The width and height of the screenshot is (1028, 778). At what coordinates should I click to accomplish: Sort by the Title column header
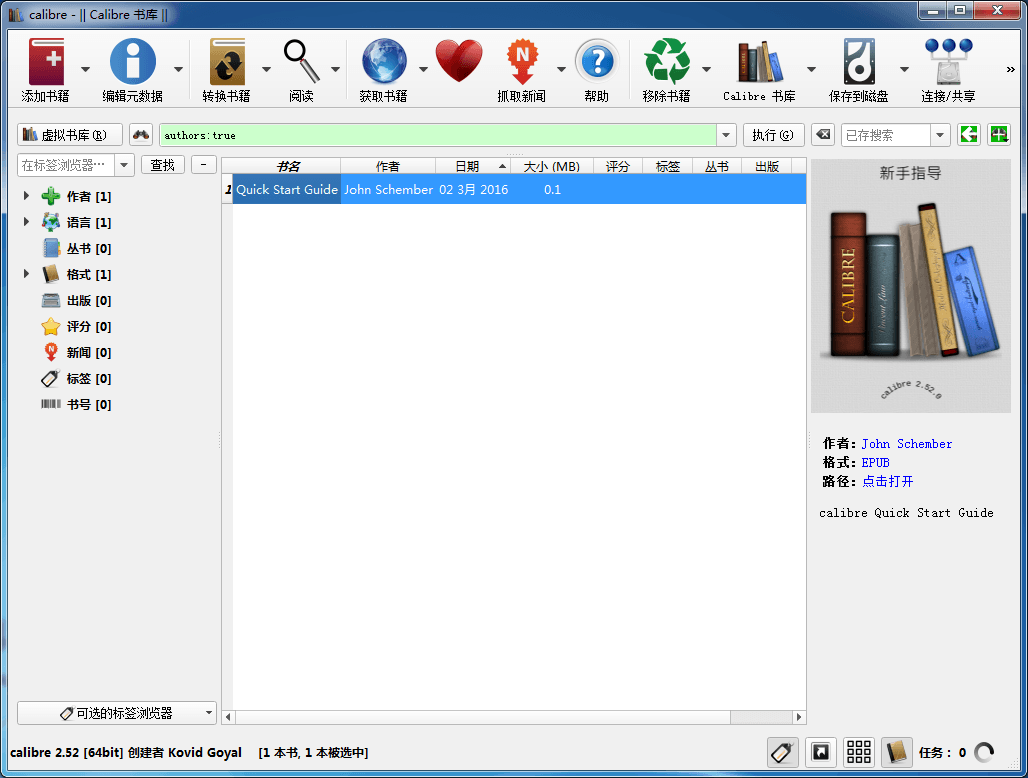click(x=287, y=166)
